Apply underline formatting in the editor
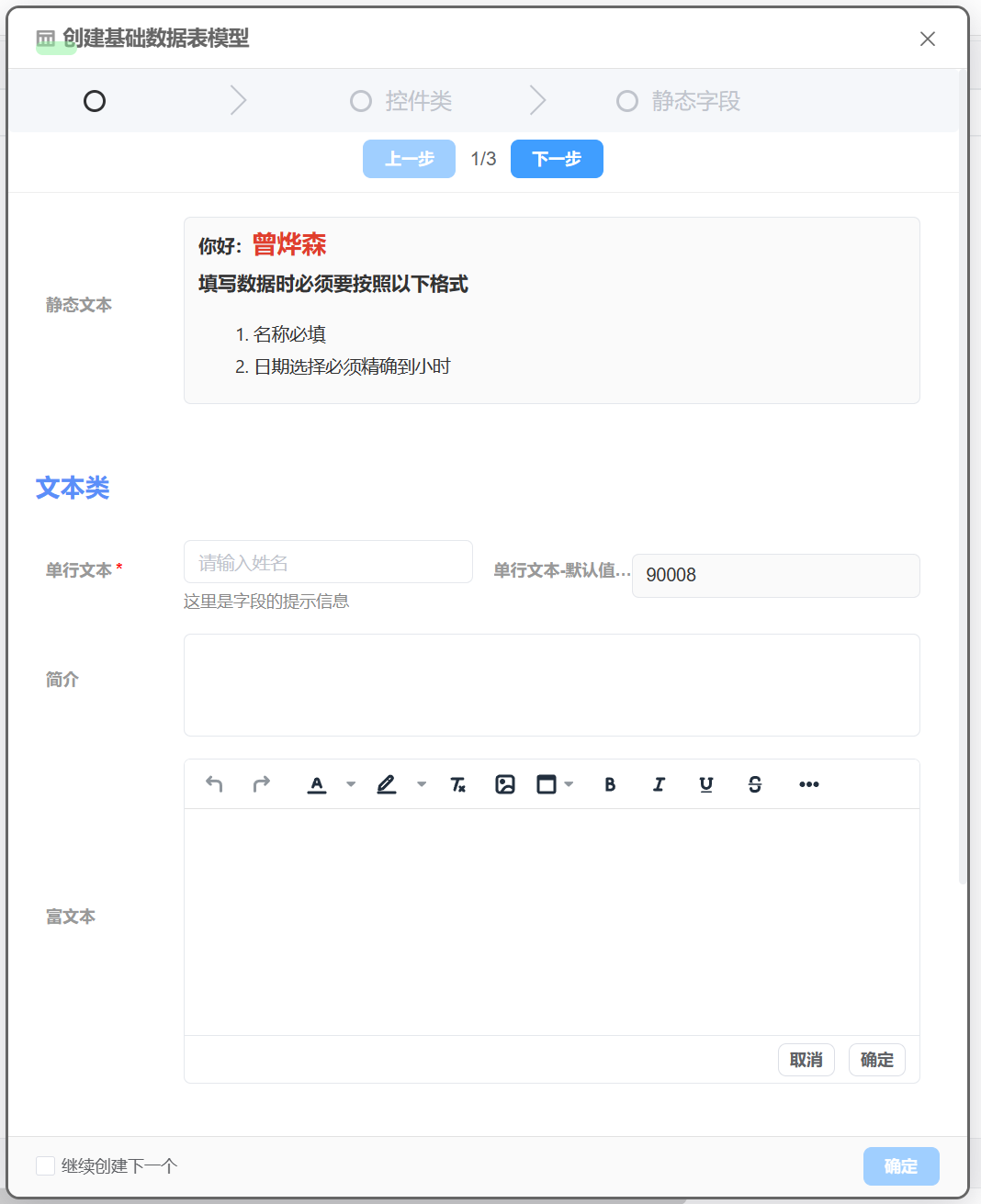981x1204 pixels. point(706,784)
